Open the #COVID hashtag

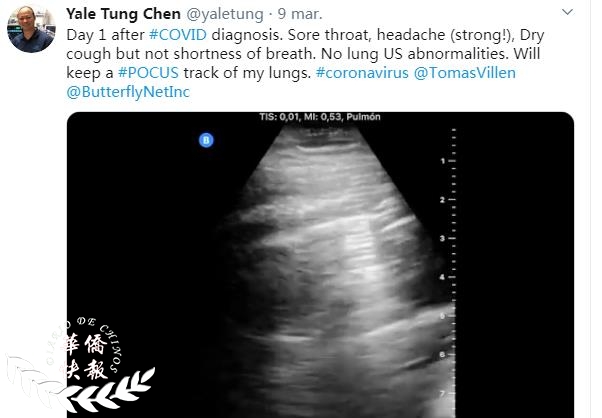pos(178,35)
